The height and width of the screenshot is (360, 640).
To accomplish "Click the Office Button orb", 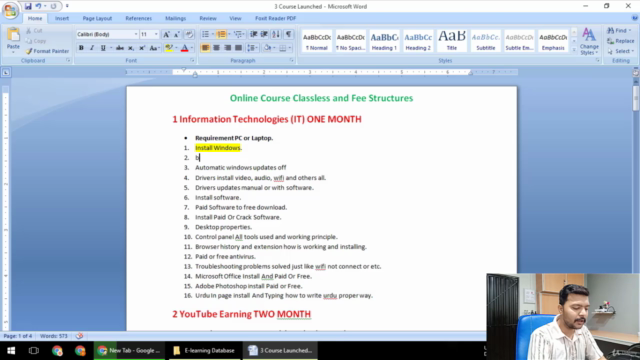I will coord(10,10).
